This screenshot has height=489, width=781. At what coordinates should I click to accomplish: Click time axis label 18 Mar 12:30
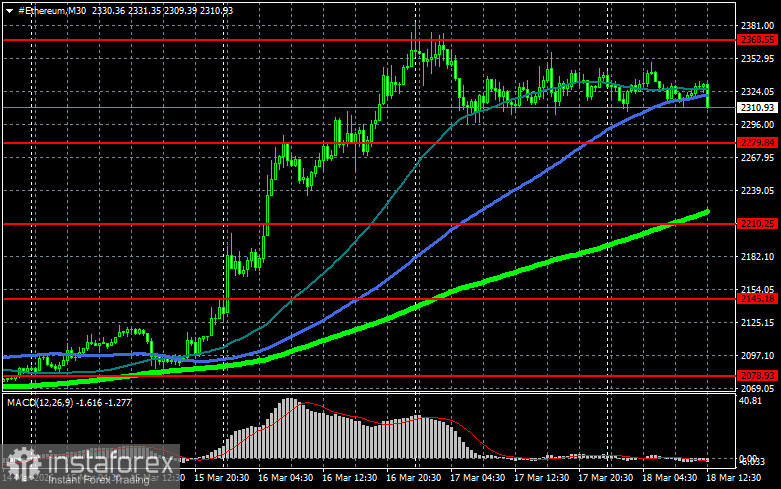(733, 478)
